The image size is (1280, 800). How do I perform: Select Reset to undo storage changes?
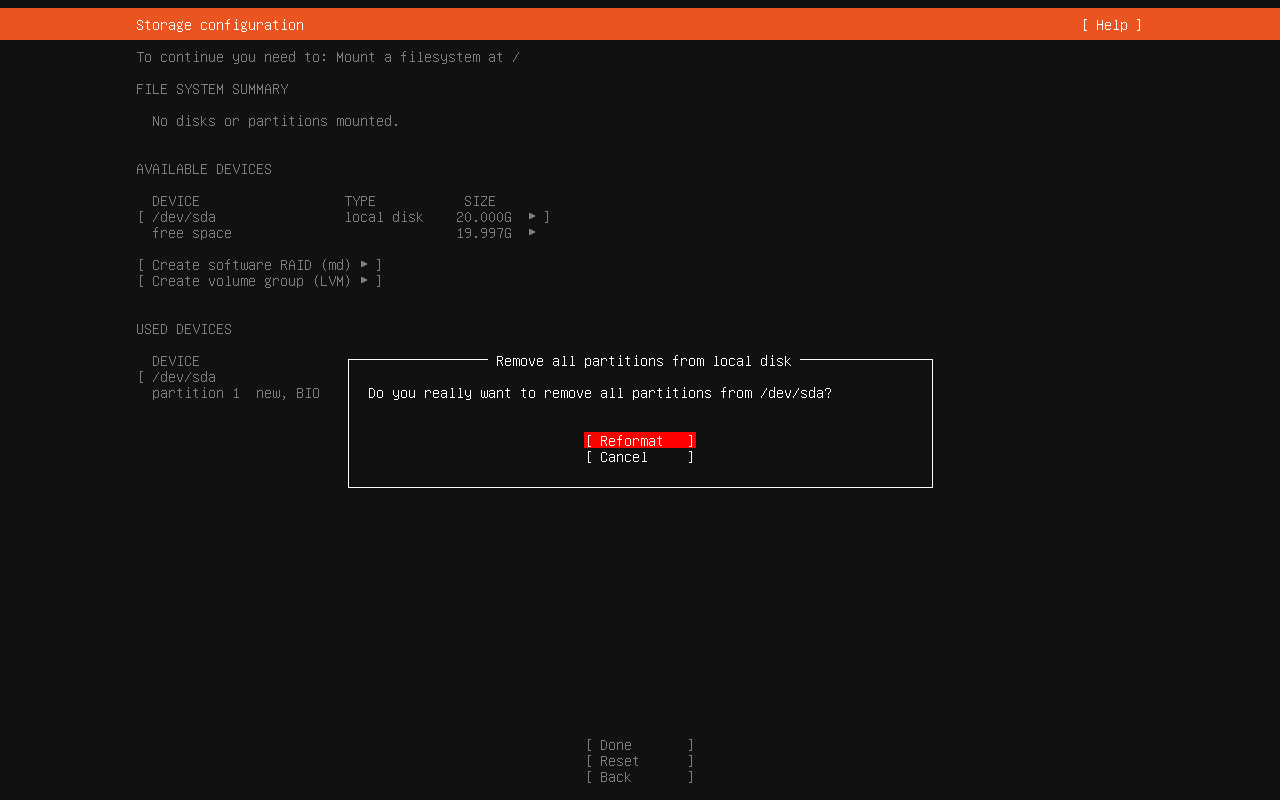tap(639, 761)
